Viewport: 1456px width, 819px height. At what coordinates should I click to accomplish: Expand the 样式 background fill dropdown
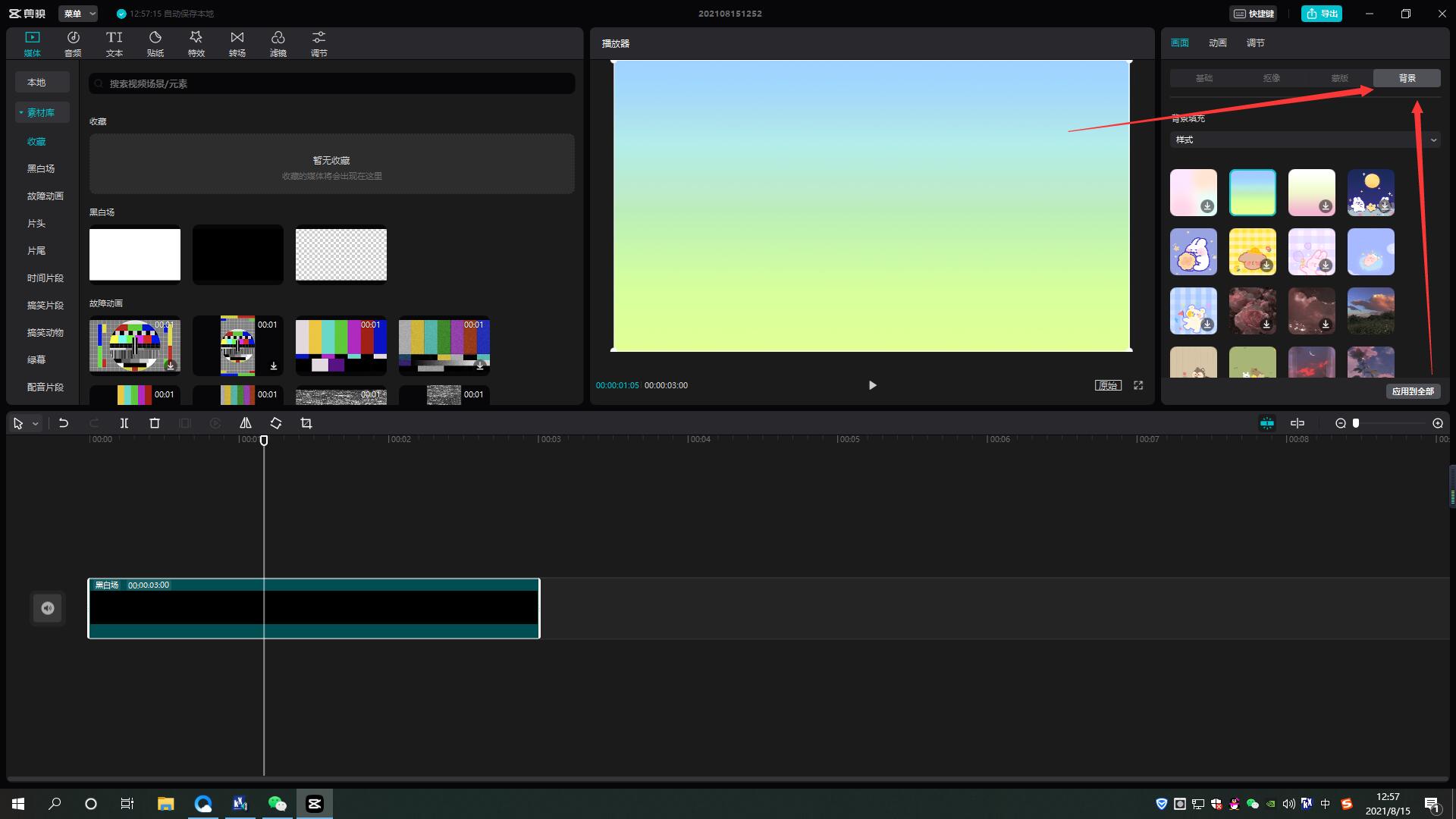point(1304,140)
